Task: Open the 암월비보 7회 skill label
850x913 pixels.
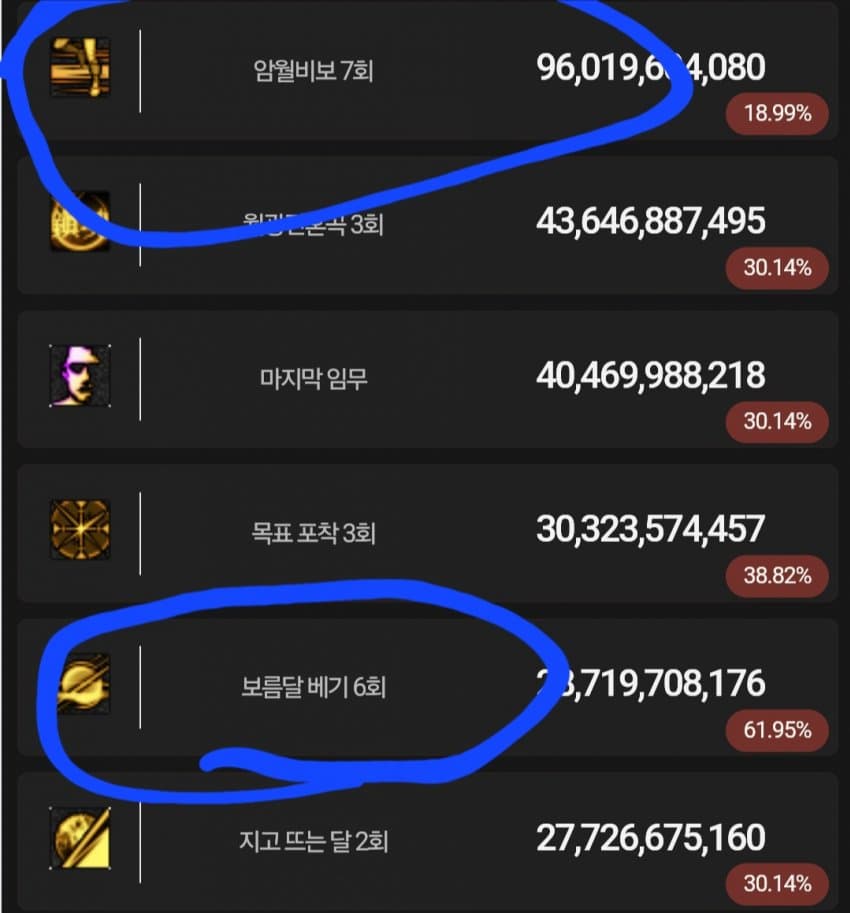Action: pos(313,71)
